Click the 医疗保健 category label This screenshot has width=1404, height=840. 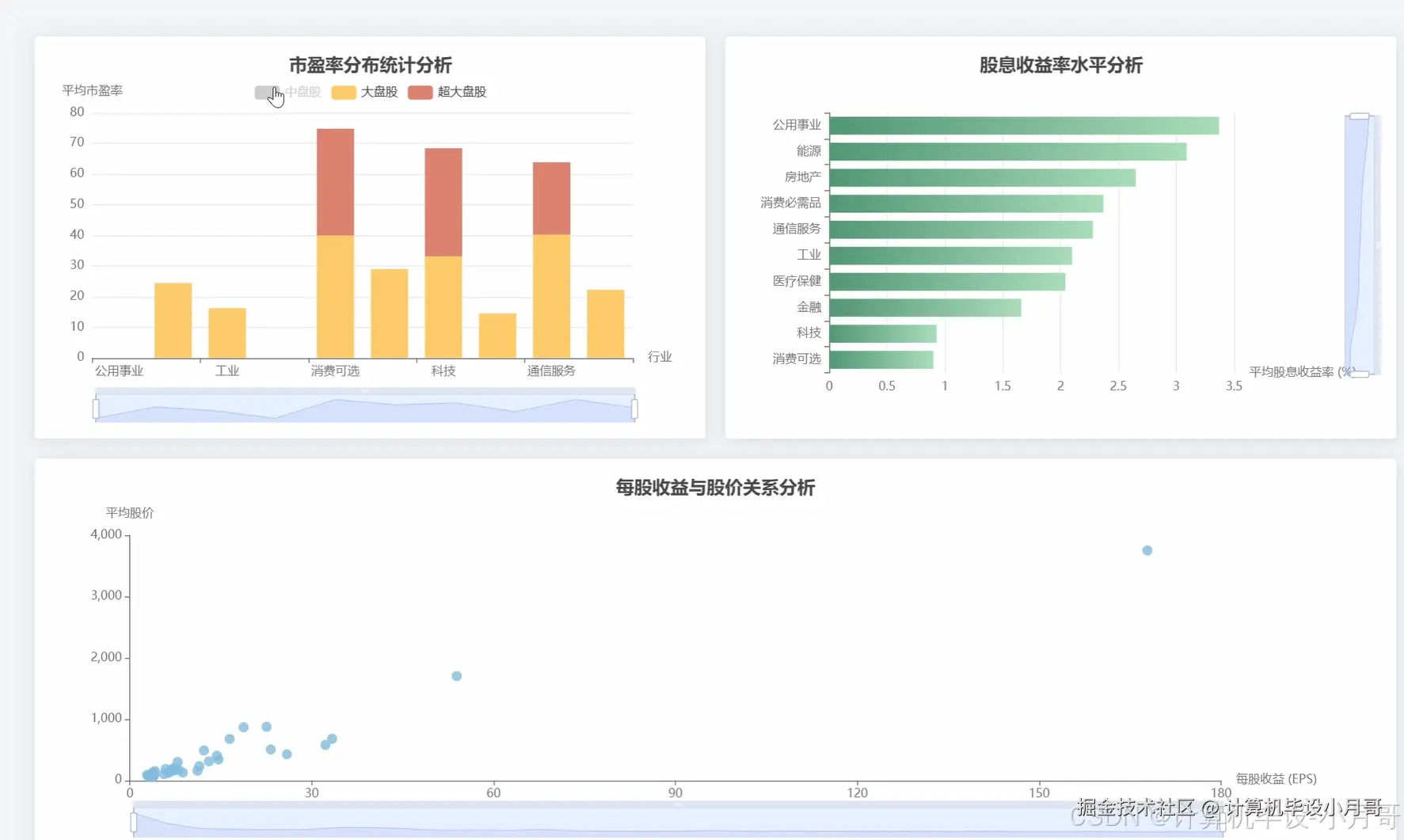(x=797, y=281)
